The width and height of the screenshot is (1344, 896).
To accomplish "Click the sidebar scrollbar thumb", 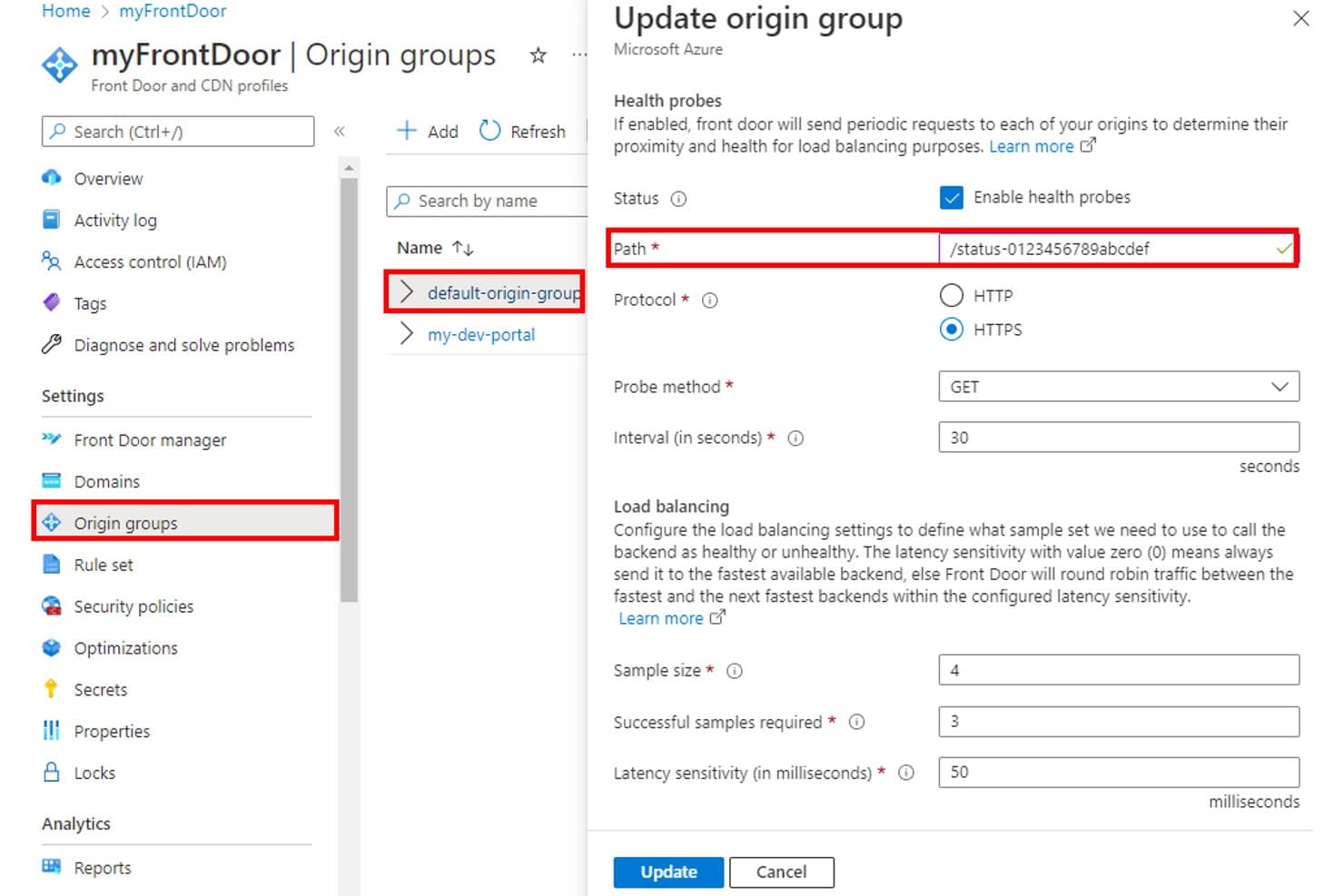I will point(349,389).
